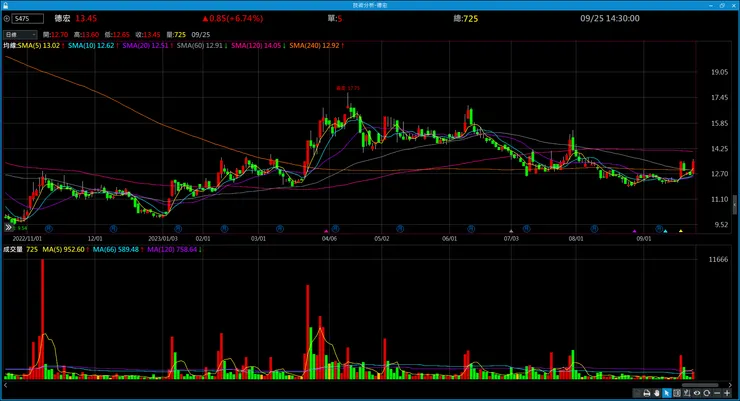The image size is (740, 401).
Task: Click the MA(120) 758.64 volume legend
Action: [172, 250]
